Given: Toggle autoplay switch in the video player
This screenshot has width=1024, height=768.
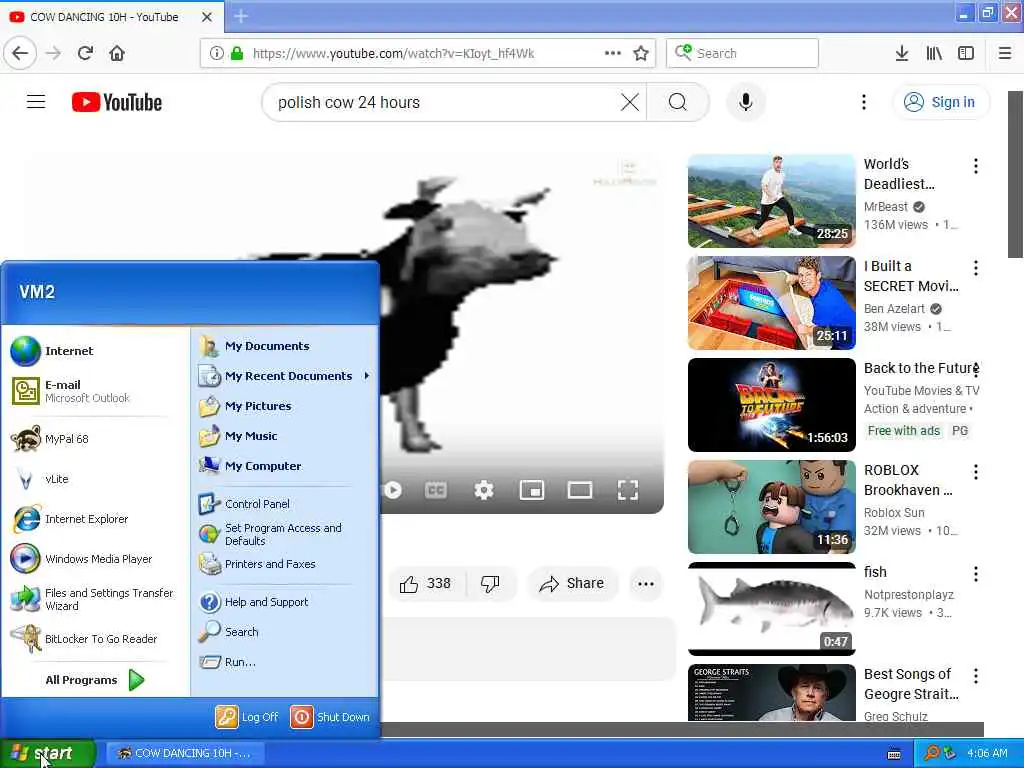Looking at the screenshot, I should tap(392, 490).
